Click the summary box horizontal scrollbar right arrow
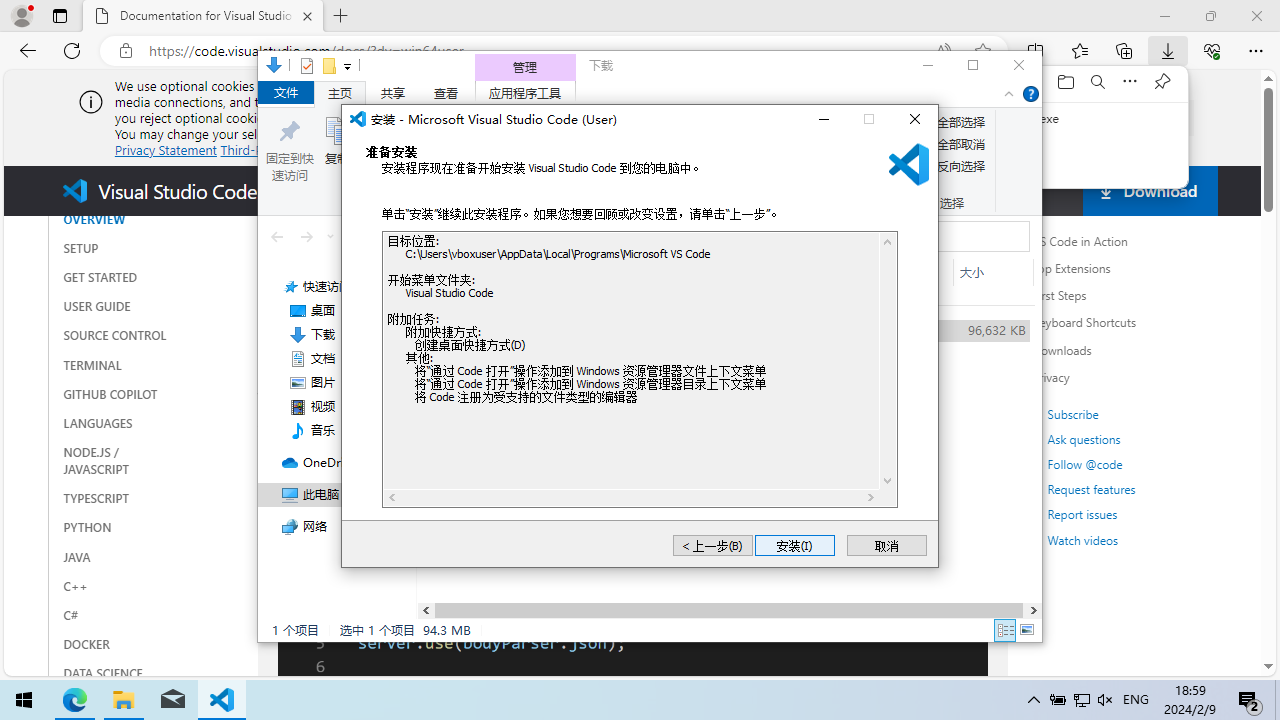Screen dimensions: 1280x720 click(871, 497)
